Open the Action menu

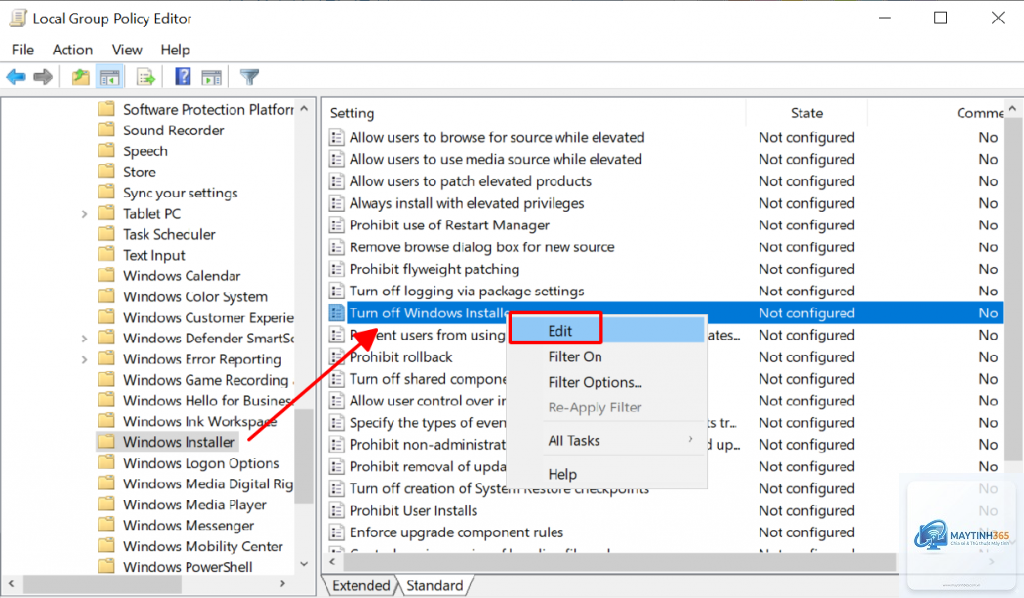click(72, 50)
